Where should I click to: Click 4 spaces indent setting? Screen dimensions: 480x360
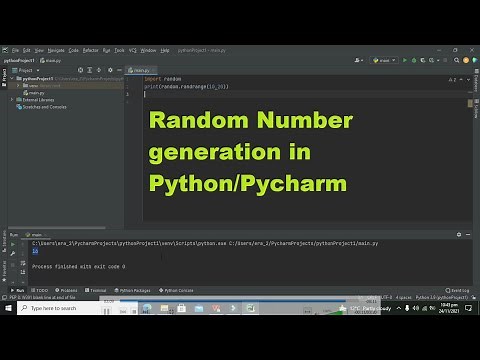pyautogui.click(x=404, y=297)
